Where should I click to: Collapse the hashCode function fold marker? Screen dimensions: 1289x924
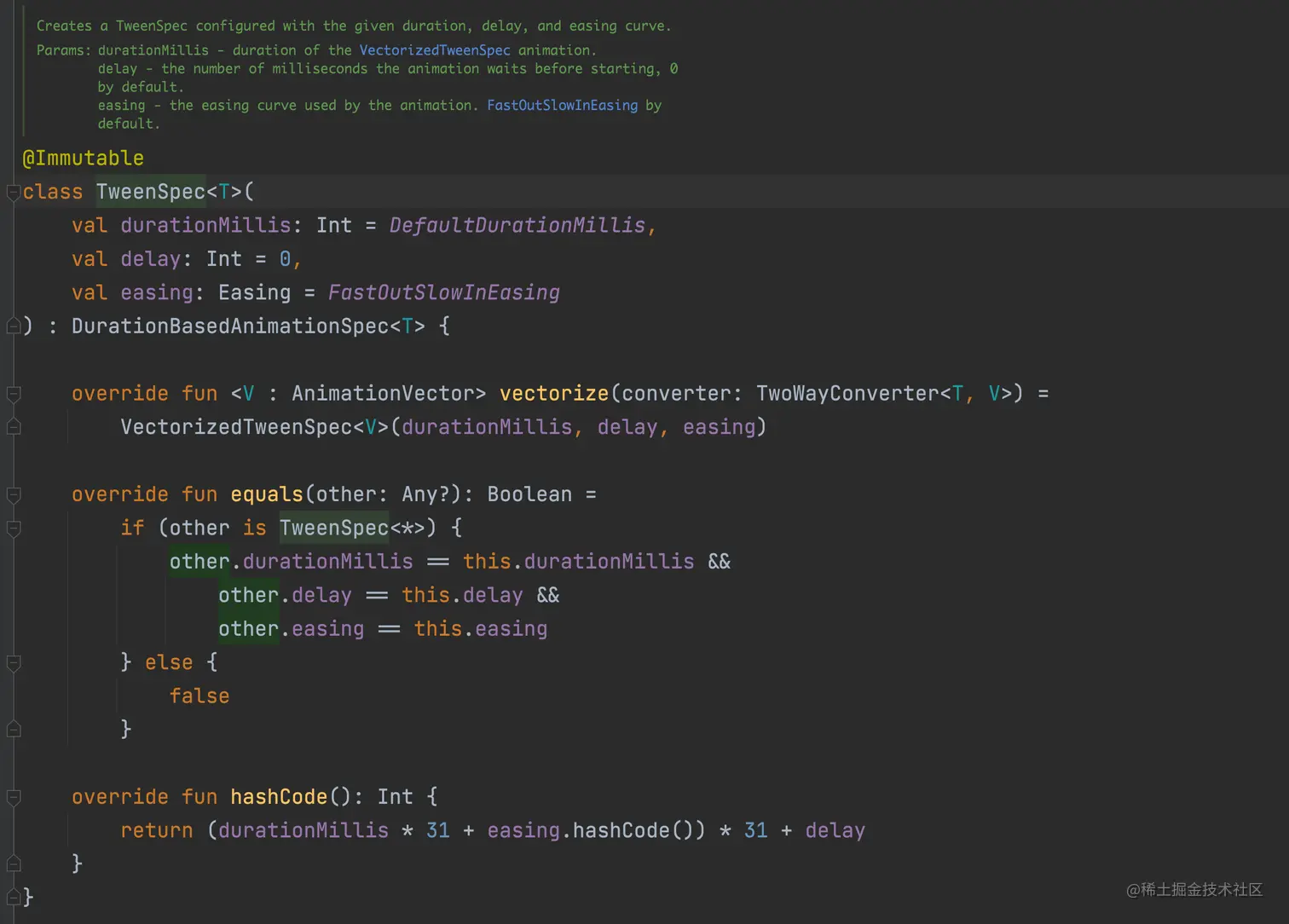[14, 797]
